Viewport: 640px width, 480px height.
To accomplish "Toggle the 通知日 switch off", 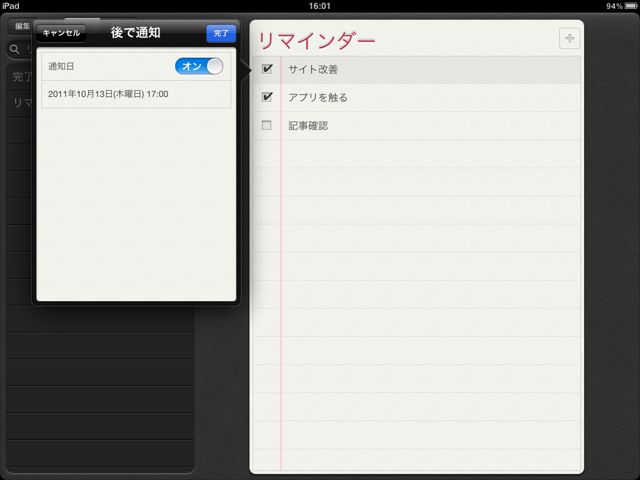I will [199, 66].
